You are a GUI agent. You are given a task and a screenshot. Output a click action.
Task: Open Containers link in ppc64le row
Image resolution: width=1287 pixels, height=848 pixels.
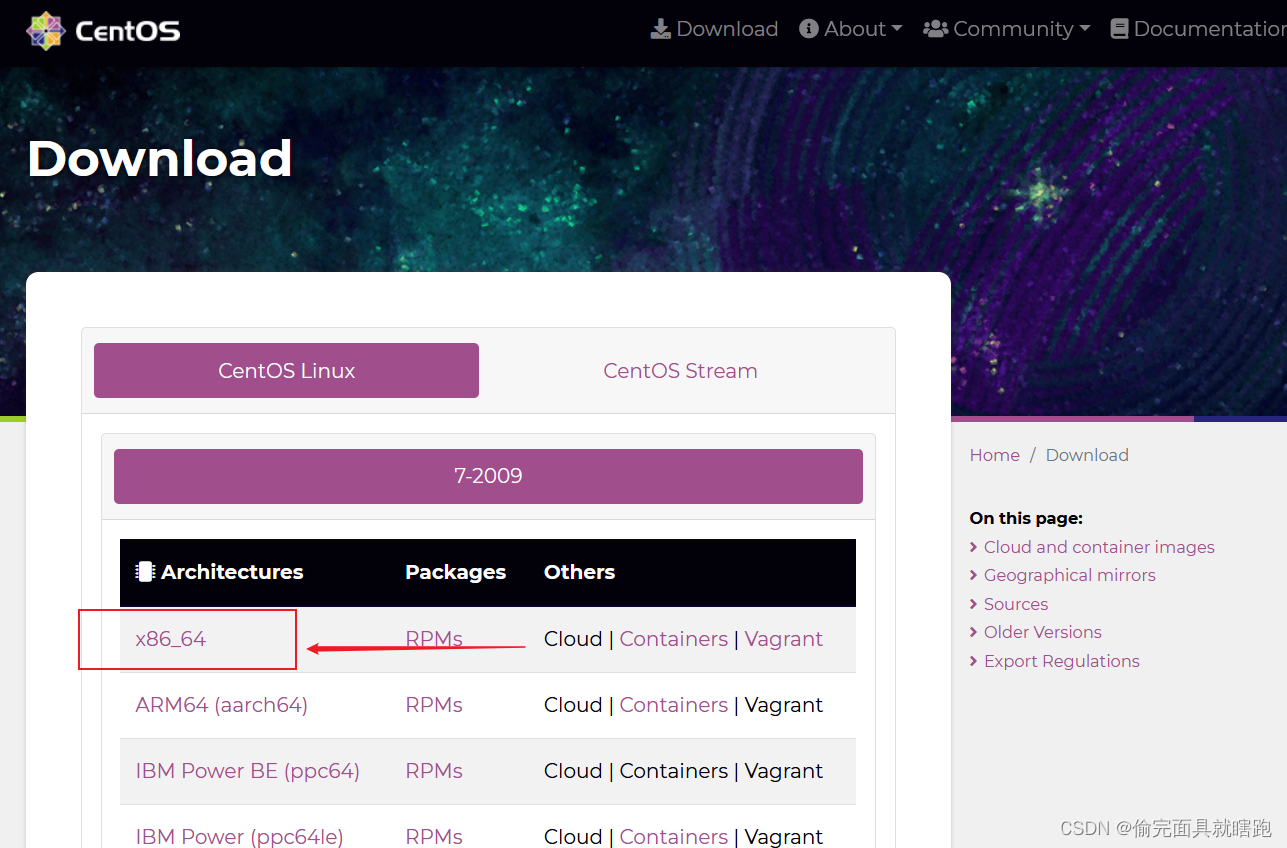click(674, 836)
